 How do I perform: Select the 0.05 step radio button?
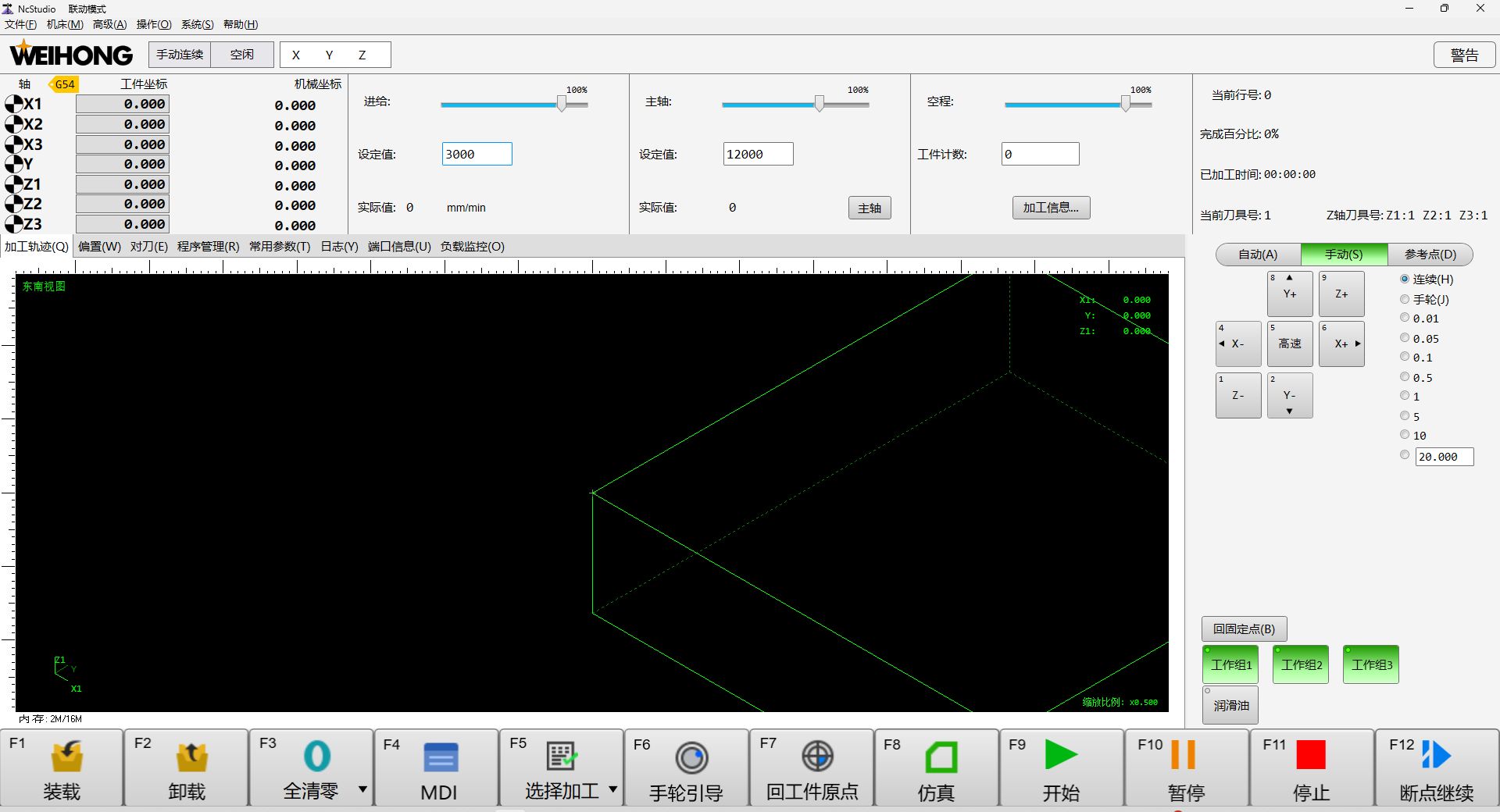pos(1405,338)
